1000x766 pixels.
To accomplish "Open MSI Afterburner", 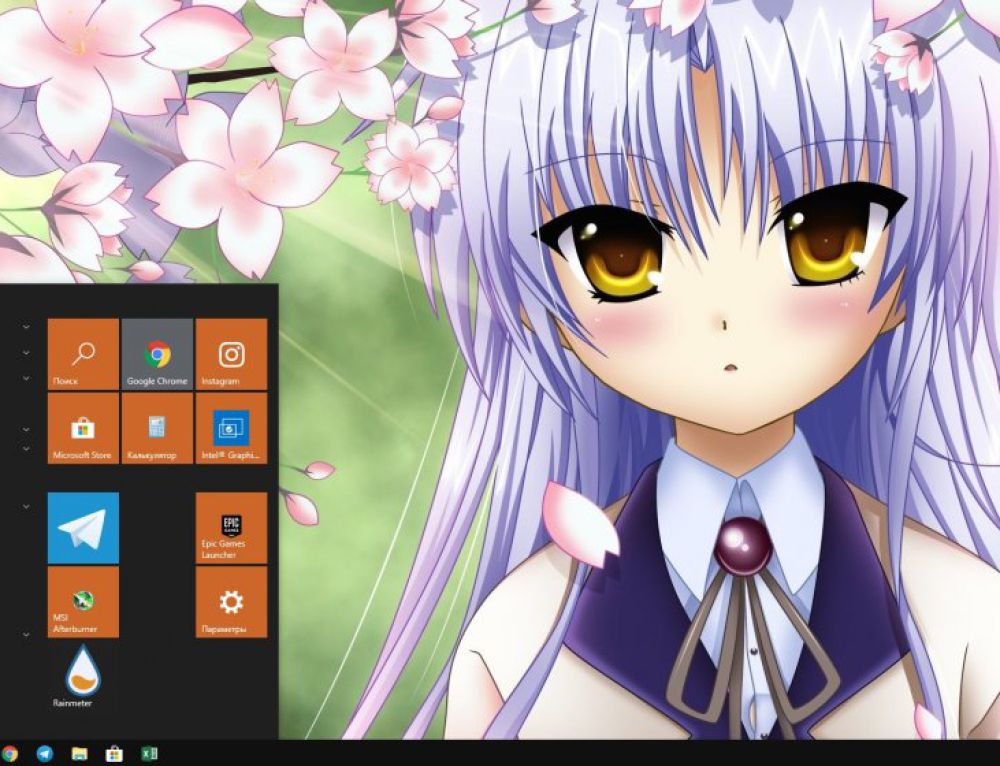I will pyautogui.click(x=82, y=601).
